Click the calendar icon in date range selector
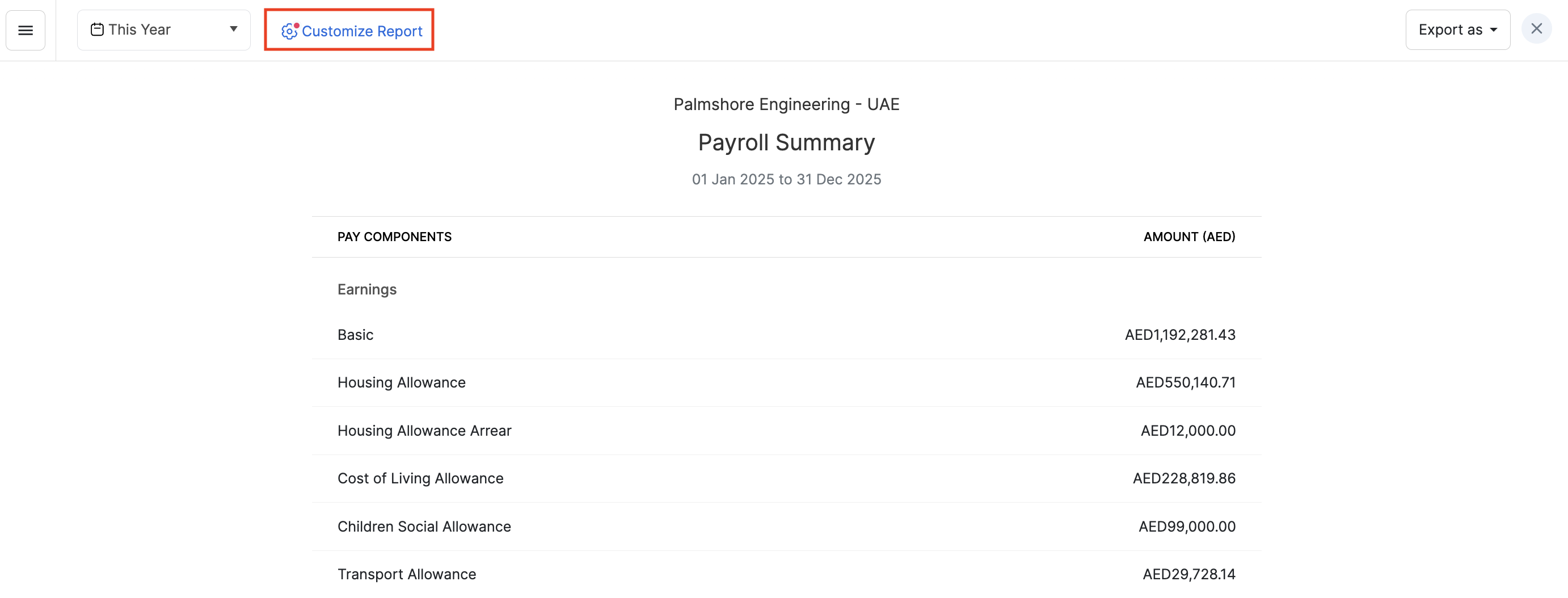Viewport: 1568px width, 598px height. pyautogui.click(x=98, y=28)
